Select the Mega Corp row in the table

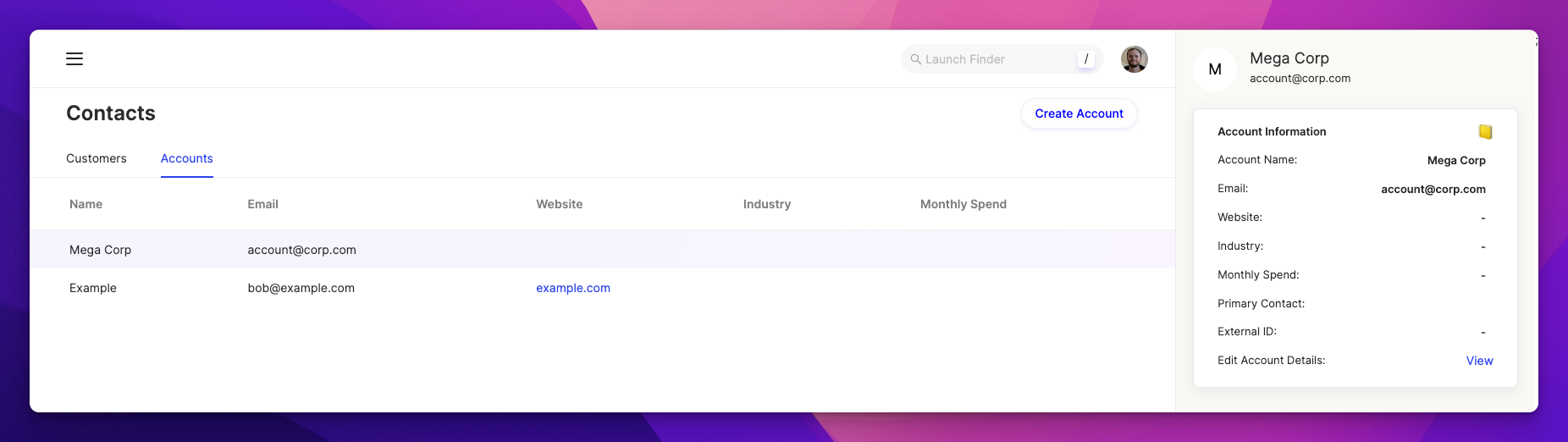(603, 250)
